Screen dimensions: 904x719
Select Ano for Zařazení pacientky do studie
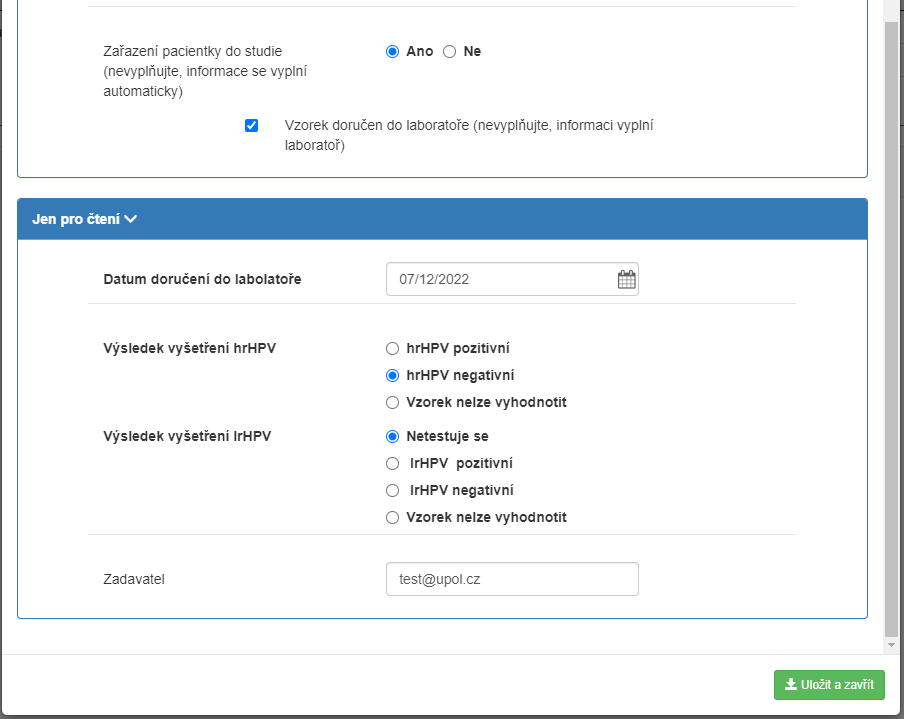click(x=393, y=51)
